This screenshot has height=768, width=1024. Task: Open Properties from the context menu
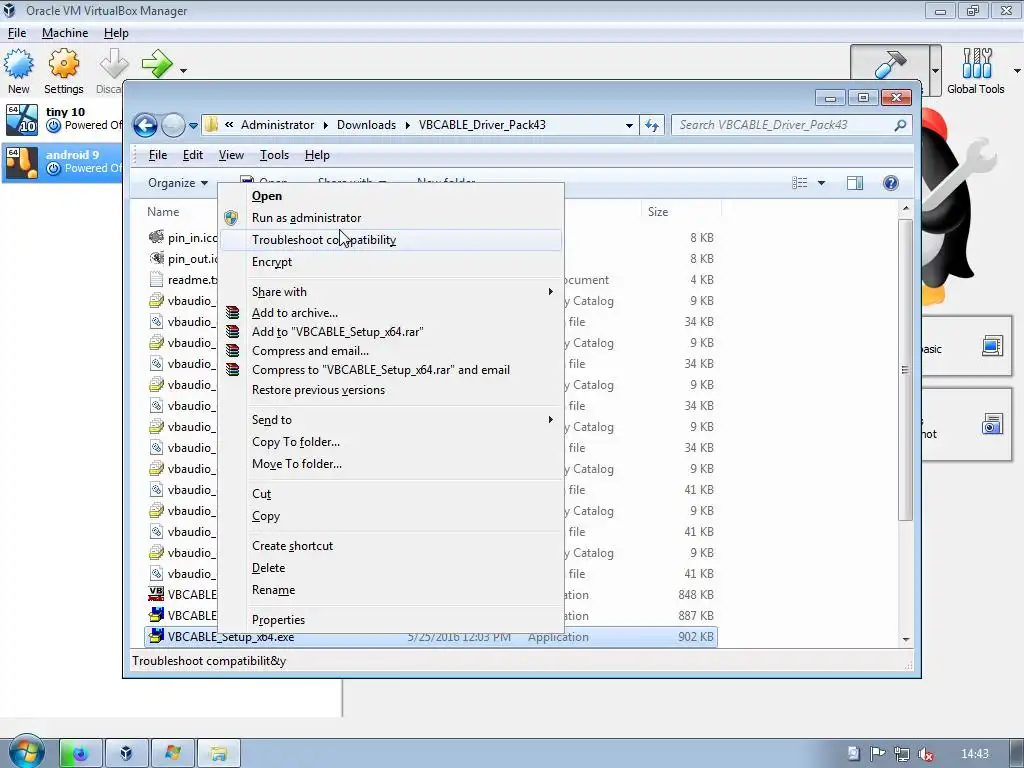pyautogui.click(x=391, y=620)
